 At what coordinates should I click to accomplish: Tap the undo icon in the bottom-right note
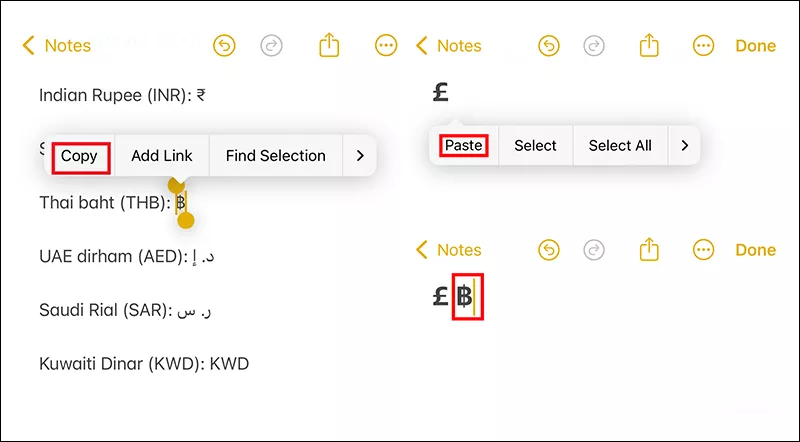[549, 250]
